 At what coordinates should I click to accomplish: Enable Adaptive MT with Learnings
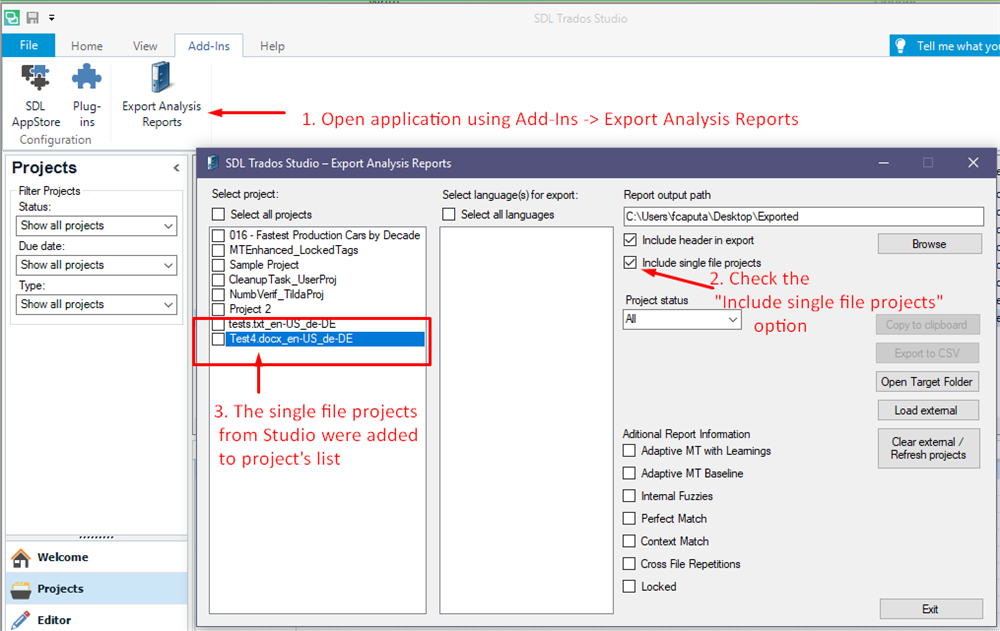coord(629,450)
